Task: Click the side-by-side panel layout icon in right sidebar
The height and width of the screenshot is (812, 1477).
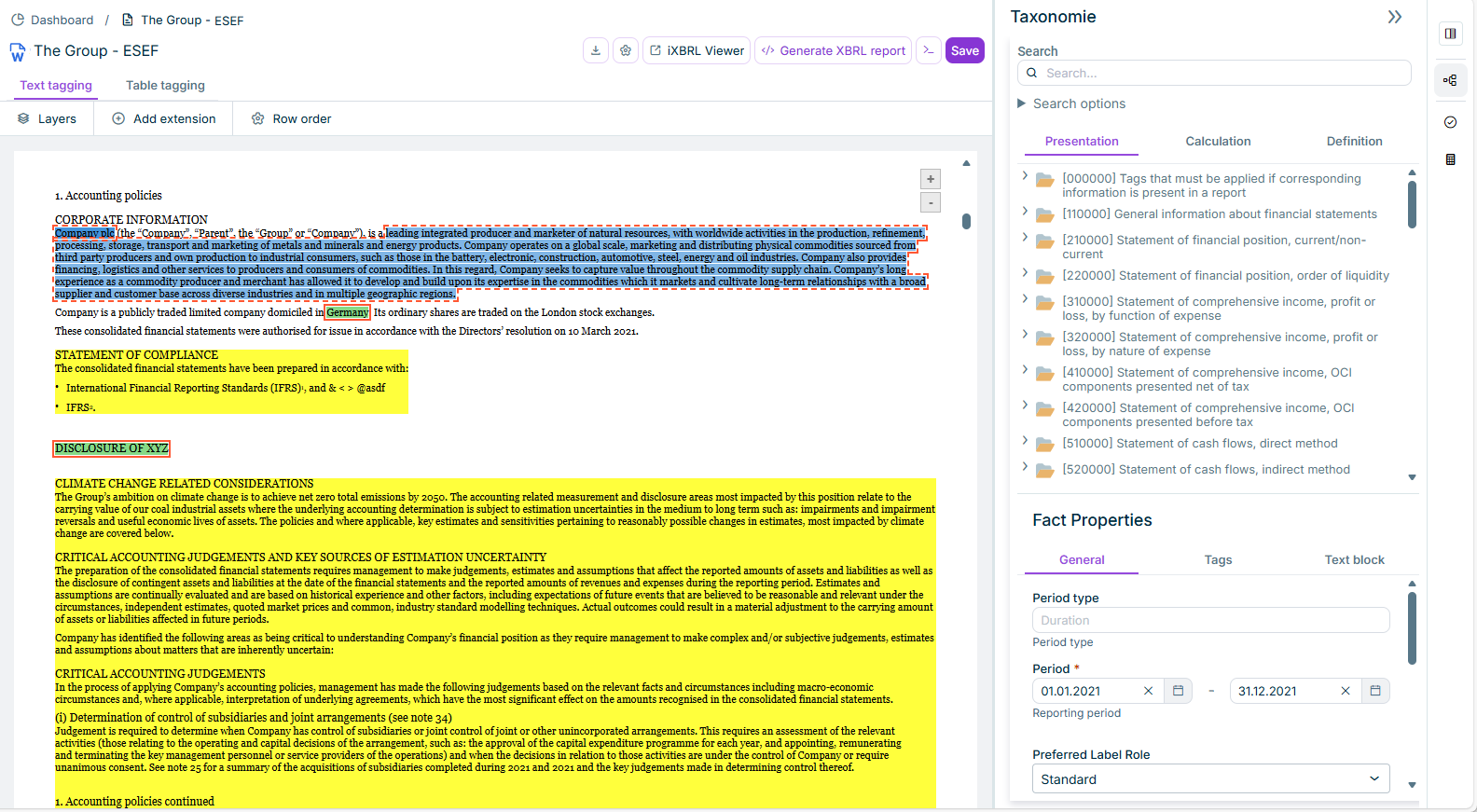Action: (1450, 34)
